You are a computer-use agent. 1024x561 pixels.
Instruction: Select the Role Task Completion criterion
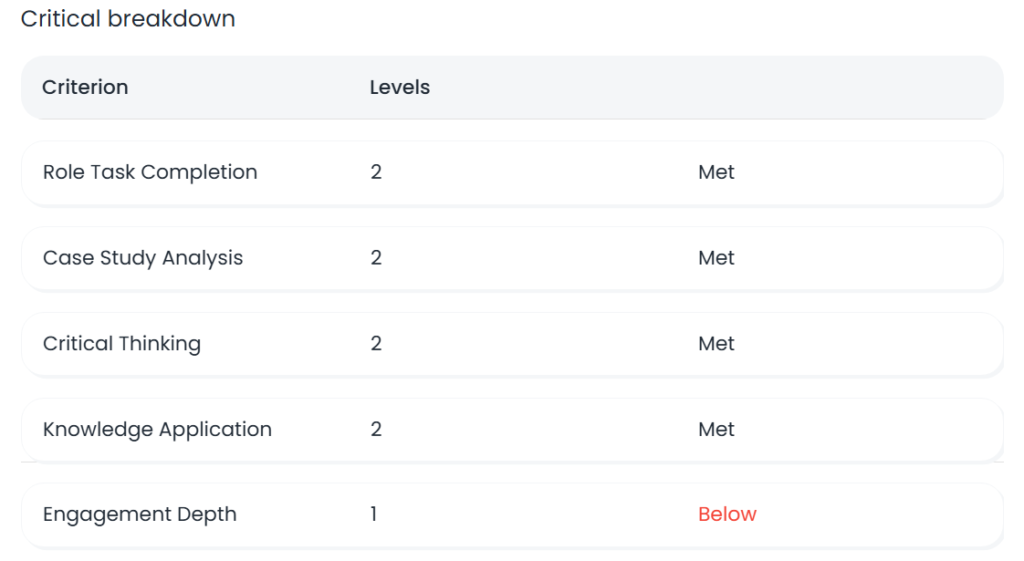click(150, 172)
